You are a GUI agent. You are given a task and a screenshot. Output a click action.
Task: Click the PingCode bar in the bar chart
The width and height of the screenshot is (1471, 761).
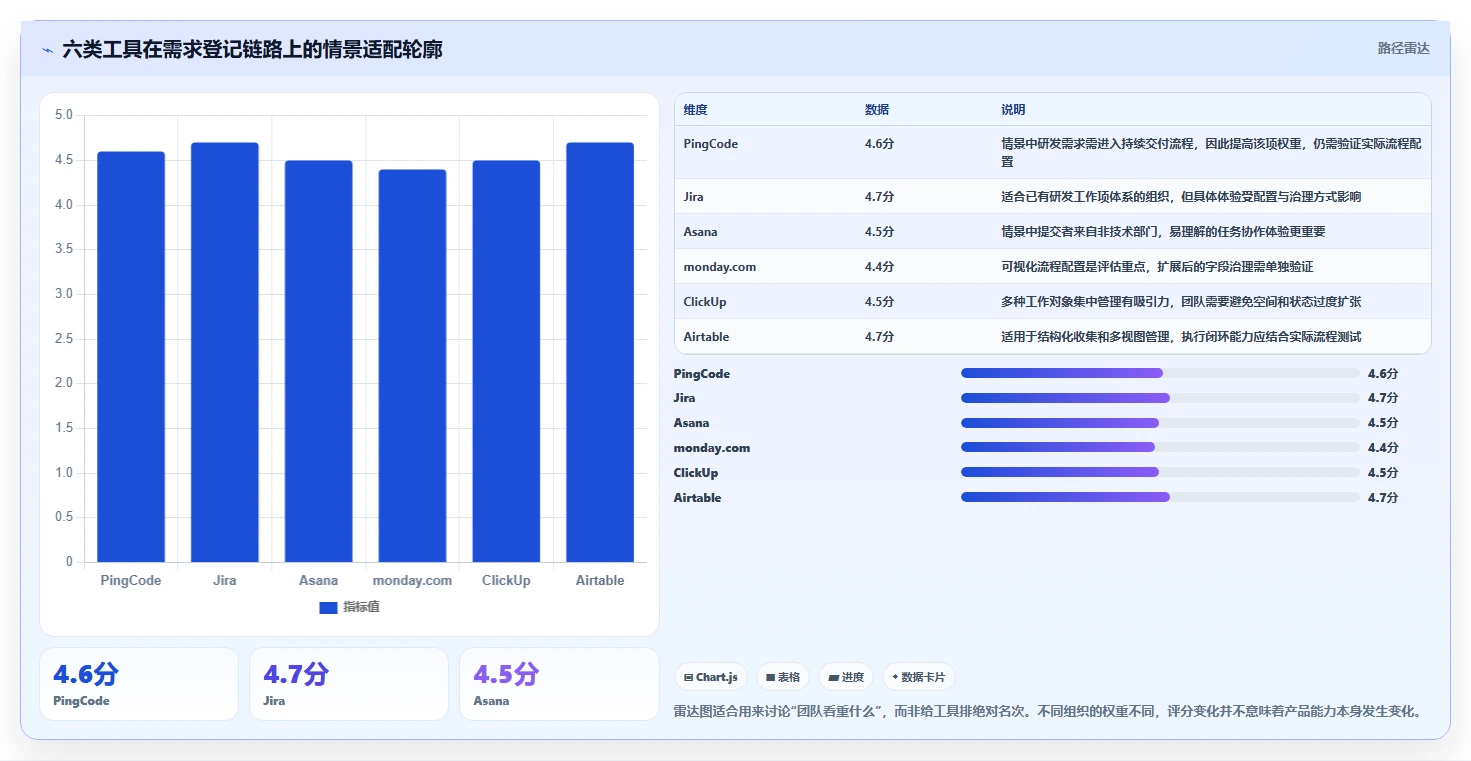(131, 357)
